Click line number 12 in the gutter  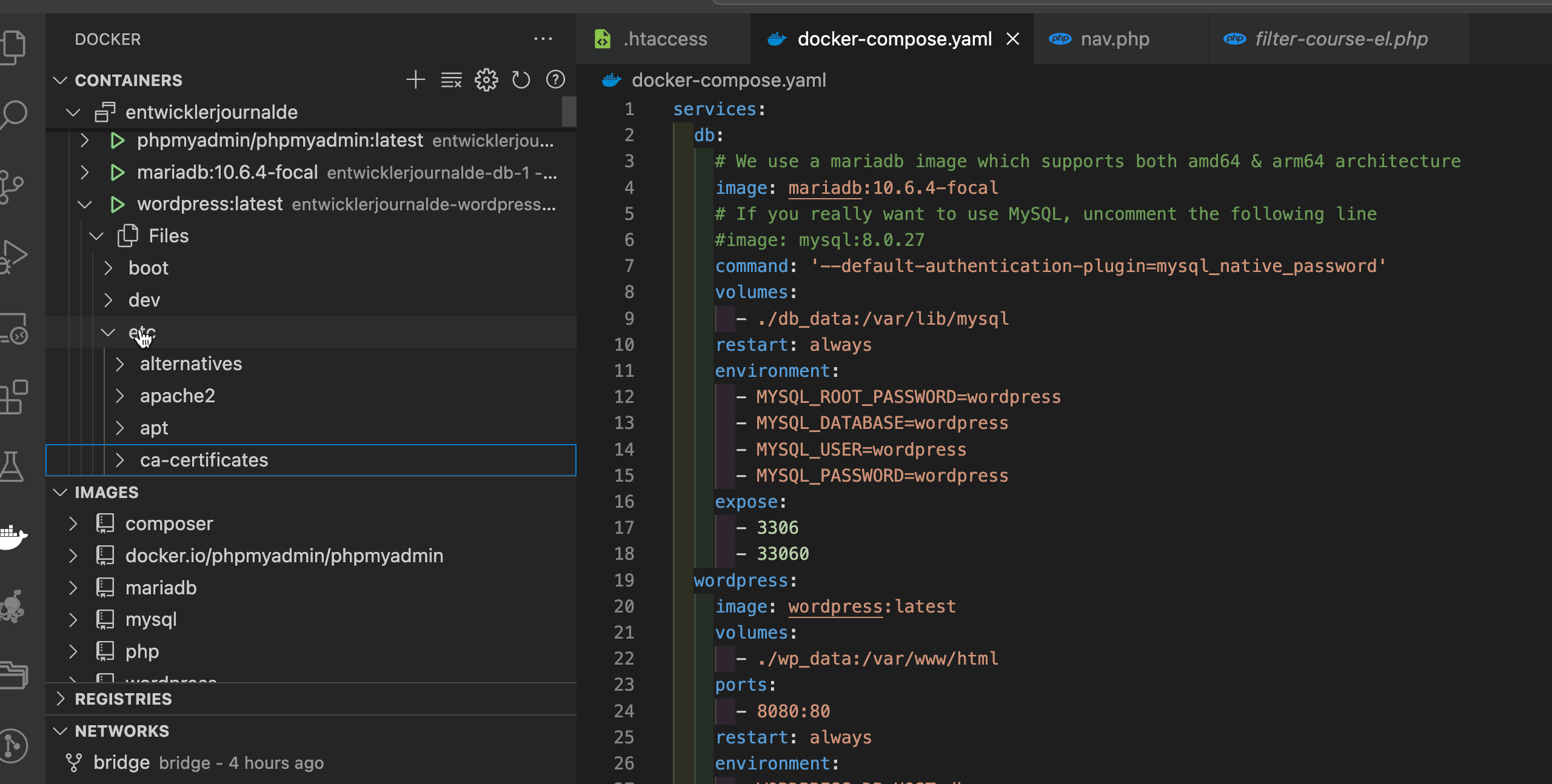click(624, 397)
